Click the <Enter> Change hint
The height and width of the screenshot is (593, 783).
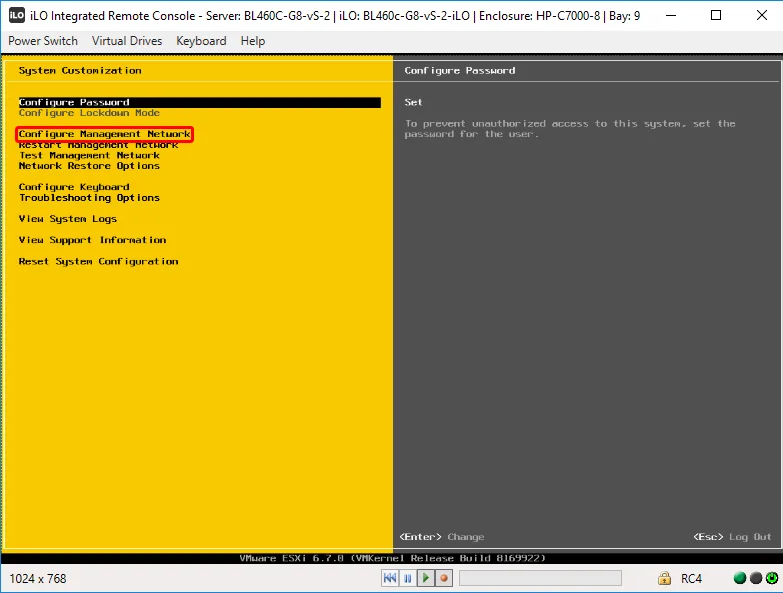(x=442, y=537)
